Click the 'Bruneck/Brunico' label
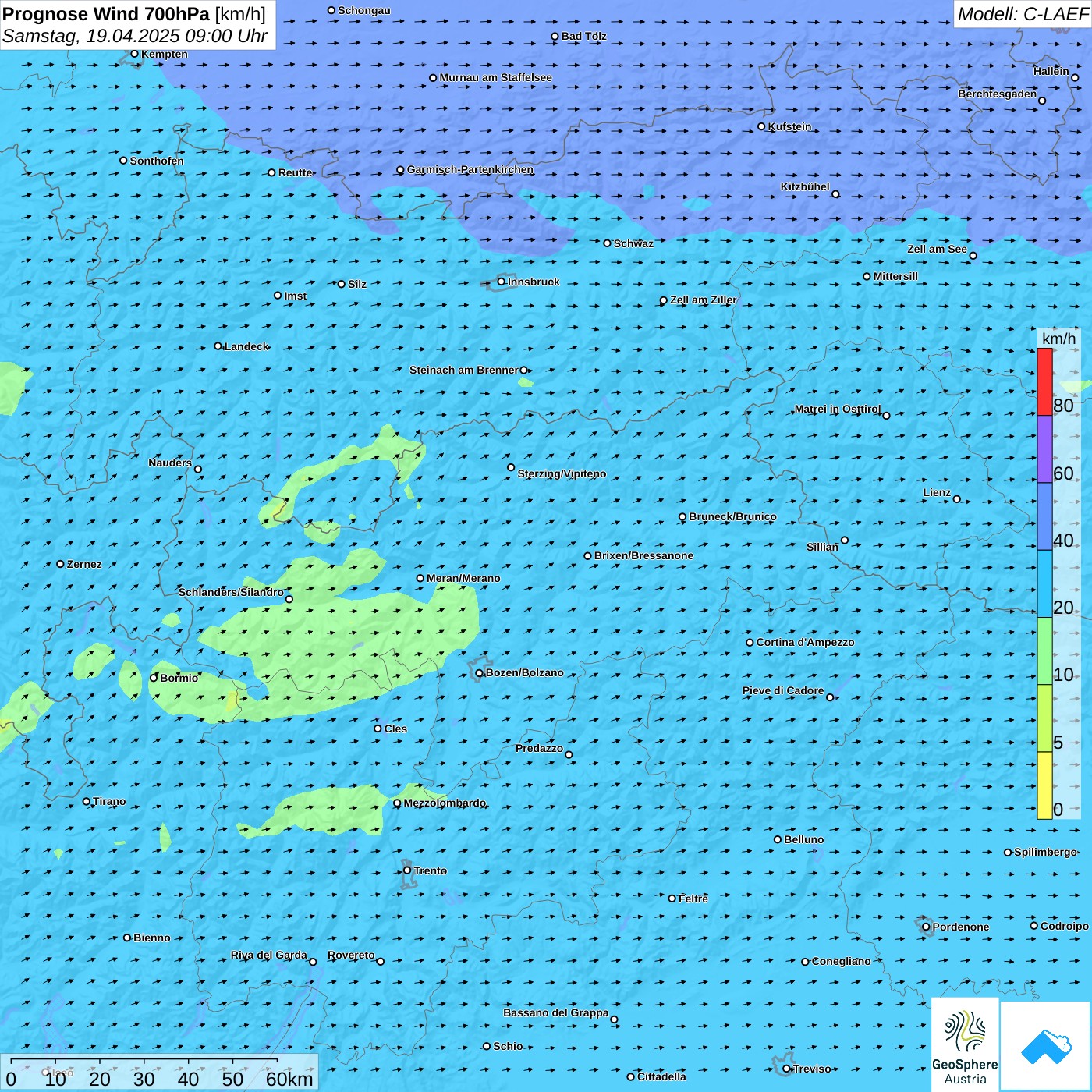Image resolution: width=1092 pixels, height=1092 pixels. 732,516
